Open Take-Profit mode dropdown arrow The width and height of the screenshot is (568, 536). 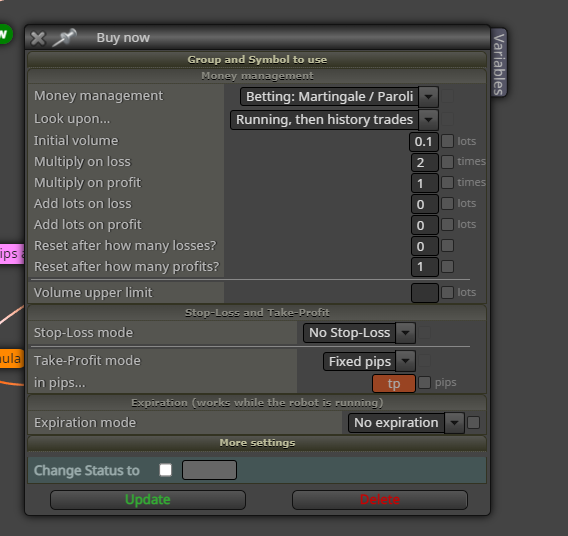coord(405,361)
